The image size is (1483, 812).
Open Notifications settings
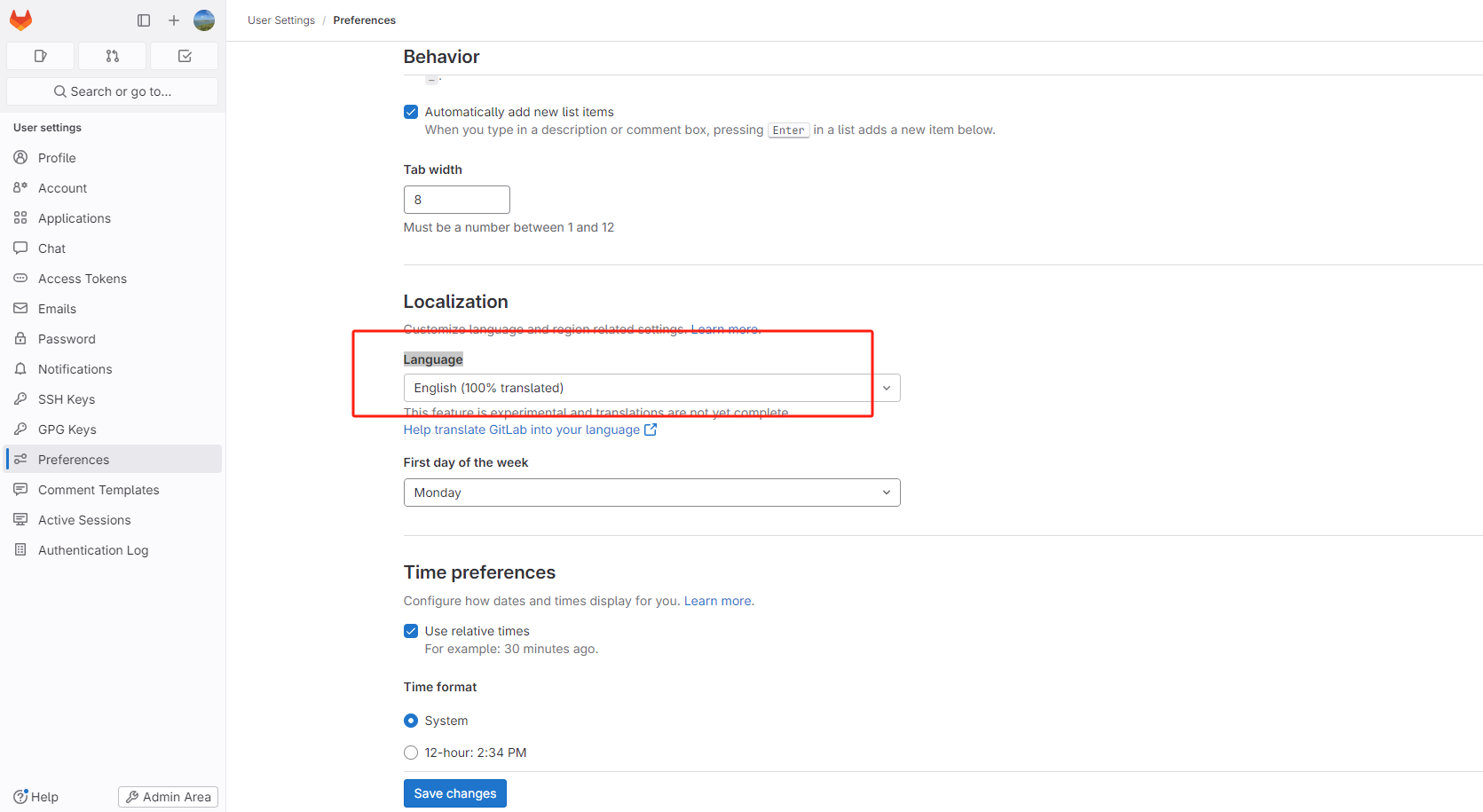75,369
